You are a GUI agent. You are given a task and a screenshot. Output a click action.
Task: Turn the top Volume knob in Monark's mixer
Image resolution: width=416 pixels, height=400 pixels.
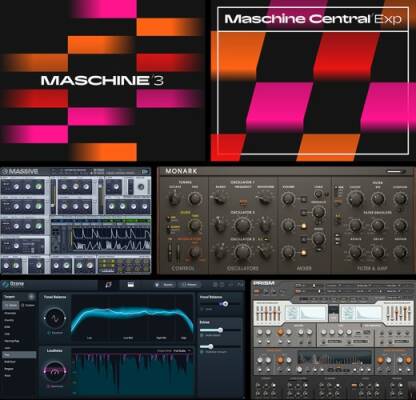287,199
